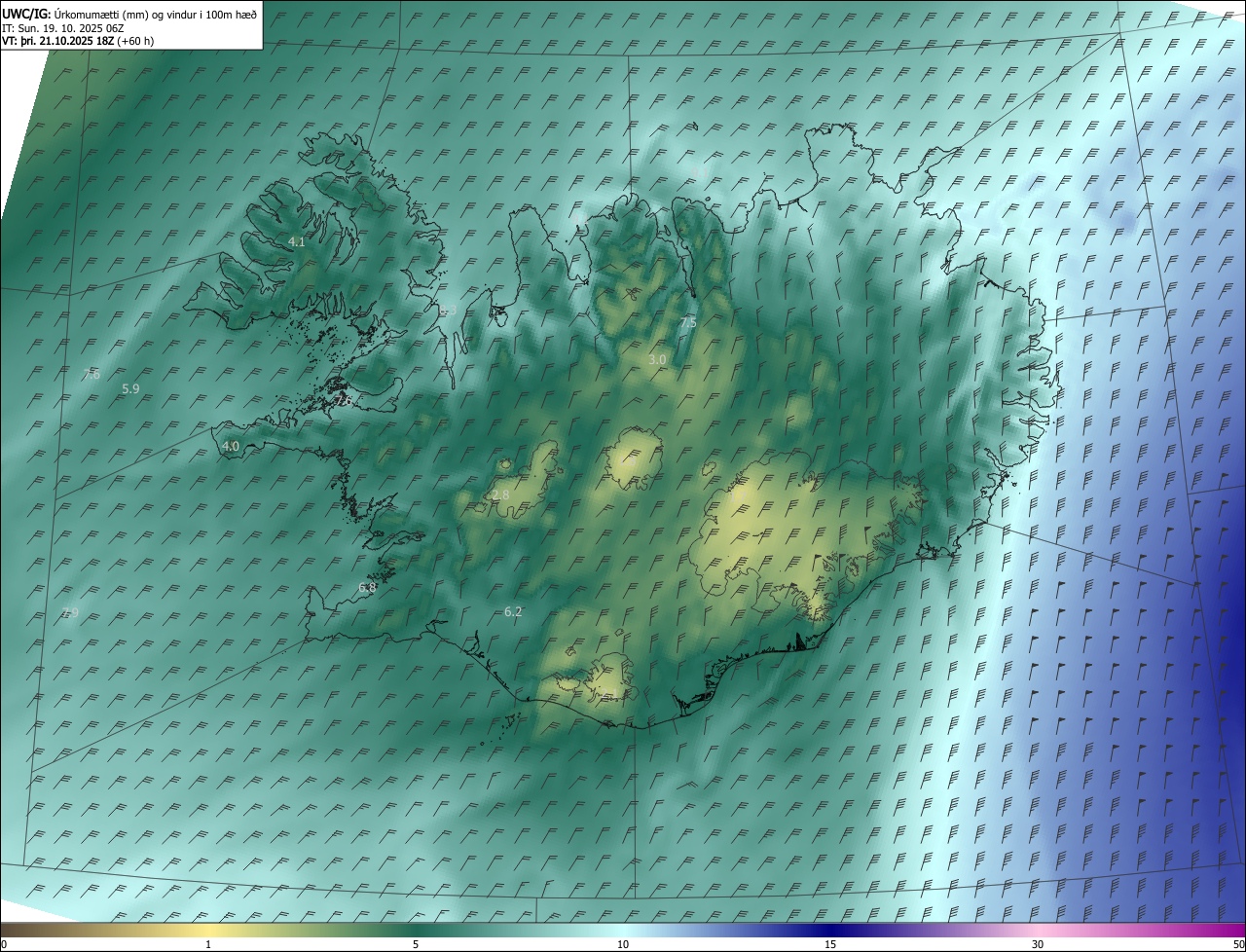Click the "4.0" value label on the map
This screenshot has width=1246, height=952.
[x=231, y=446]
